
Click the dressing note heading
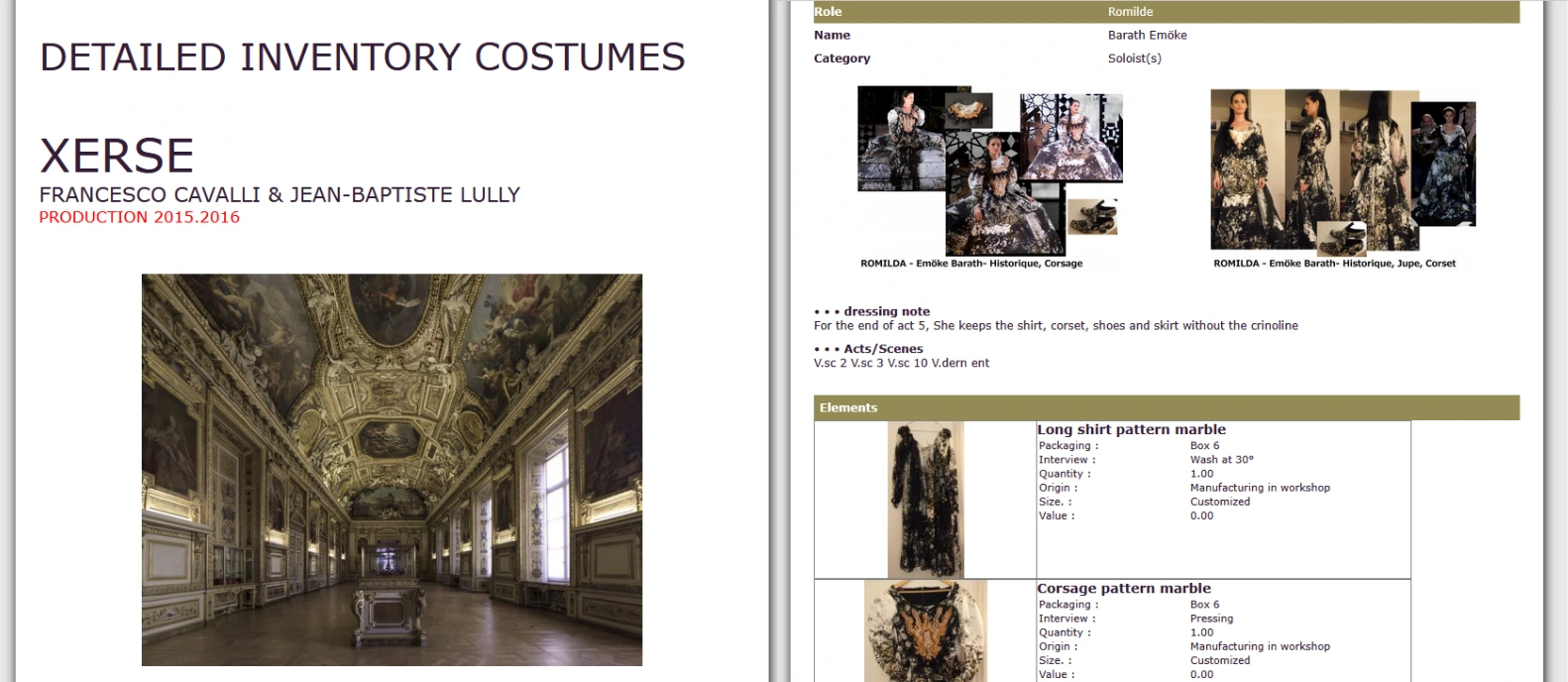click(886, 311)
